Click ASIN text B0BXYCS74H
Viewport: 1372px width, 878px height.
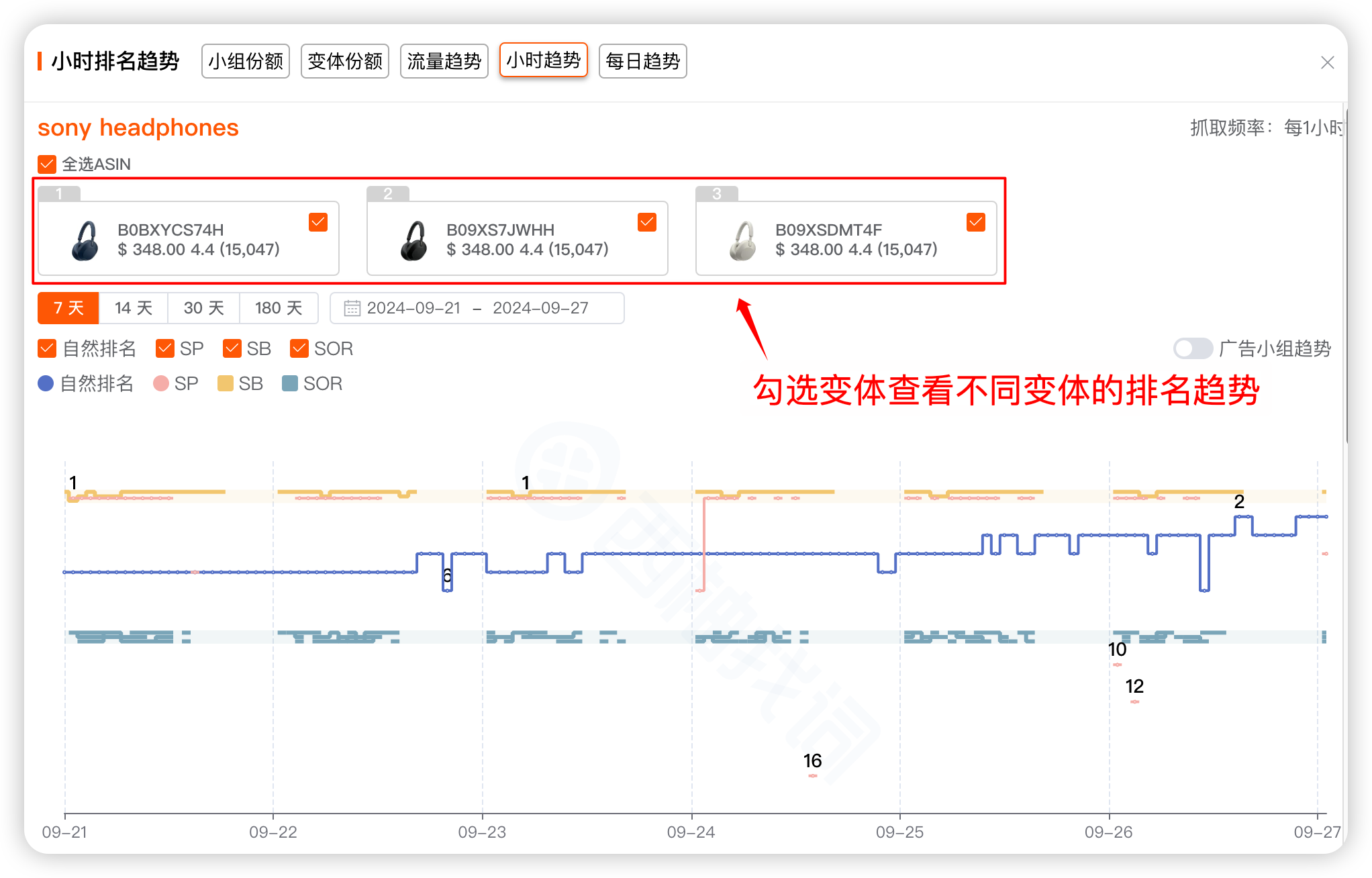pyautogui.click(x=170, y=230)
